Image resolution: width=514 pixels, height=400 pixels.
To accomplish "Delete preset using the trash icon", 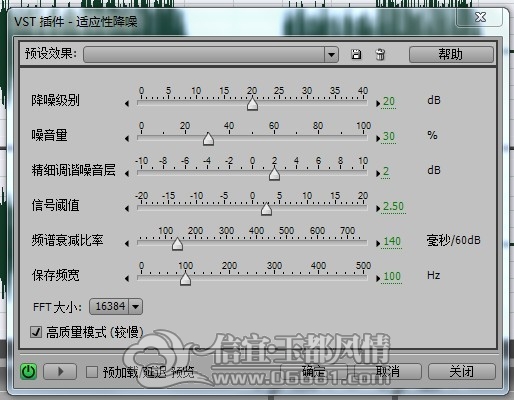I will [380, 54].
